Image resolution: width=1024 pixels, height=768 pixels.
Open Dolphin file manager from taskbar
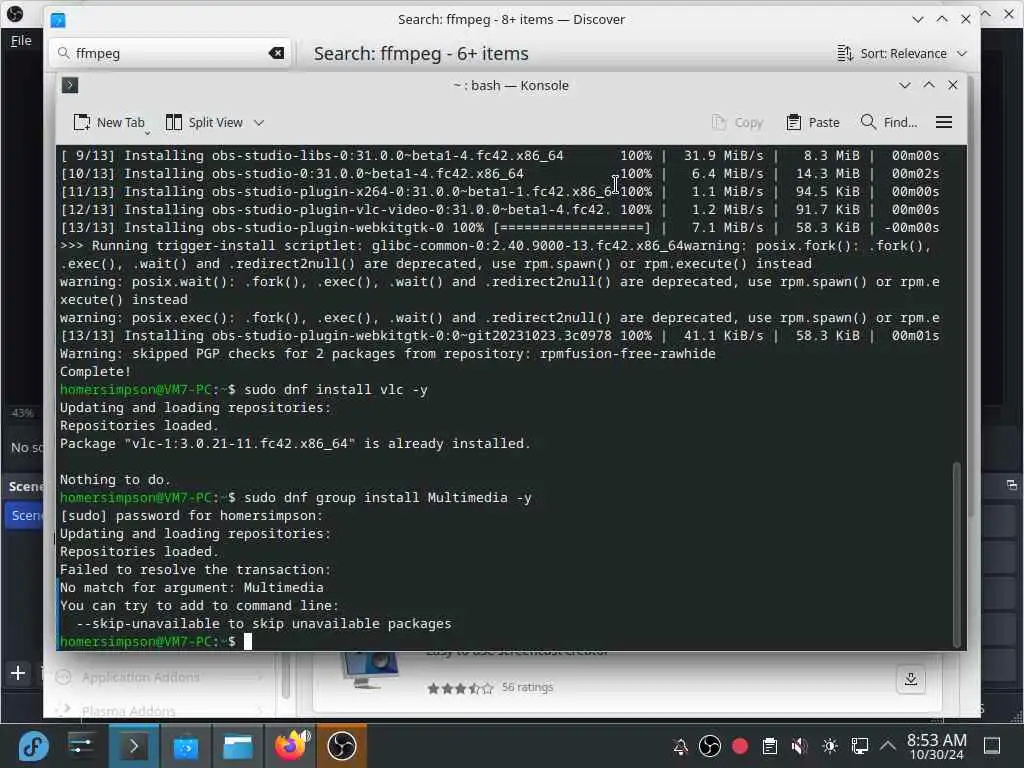(238, 746)
